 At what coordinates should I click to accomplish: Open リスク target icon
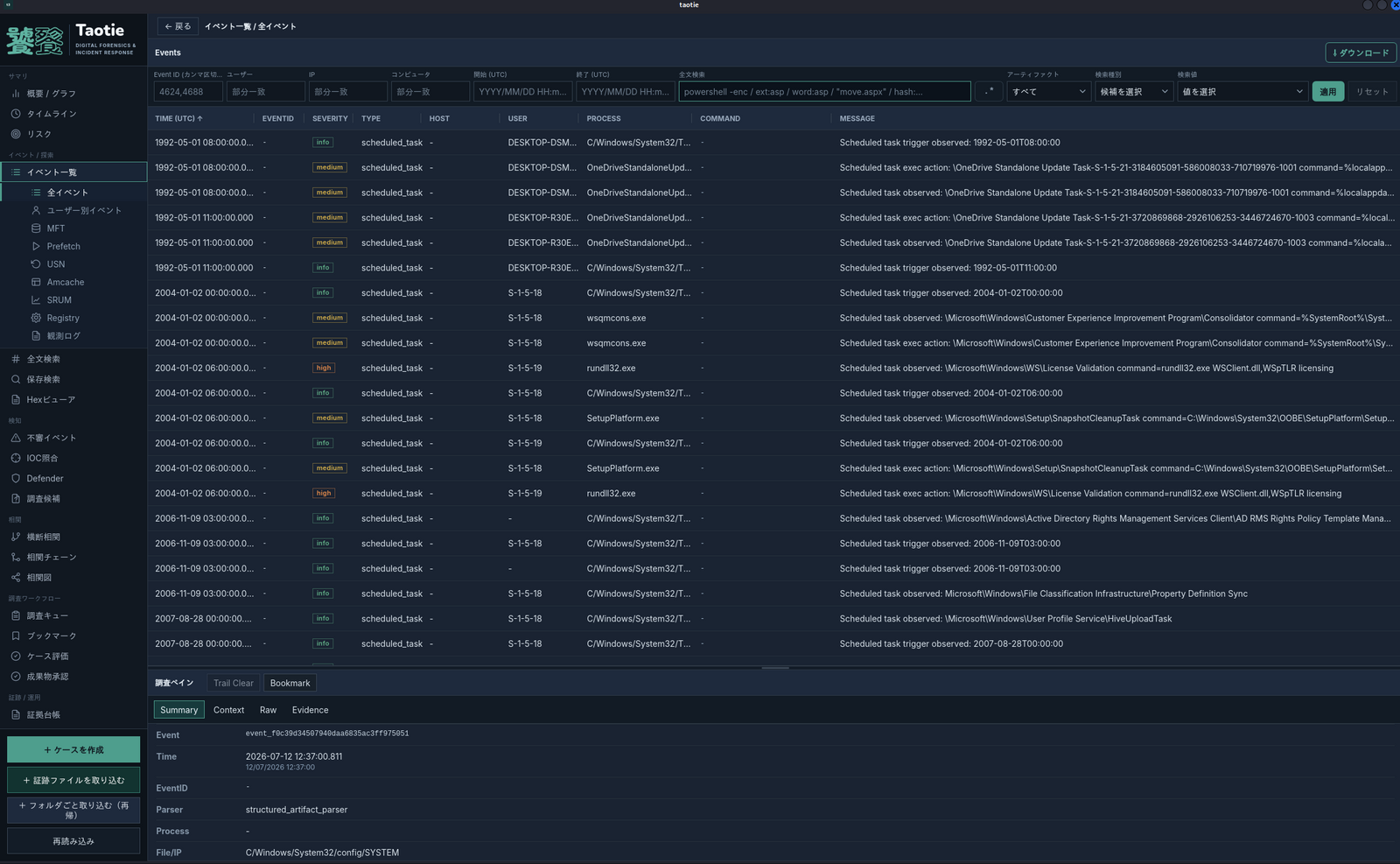point(16,134)
